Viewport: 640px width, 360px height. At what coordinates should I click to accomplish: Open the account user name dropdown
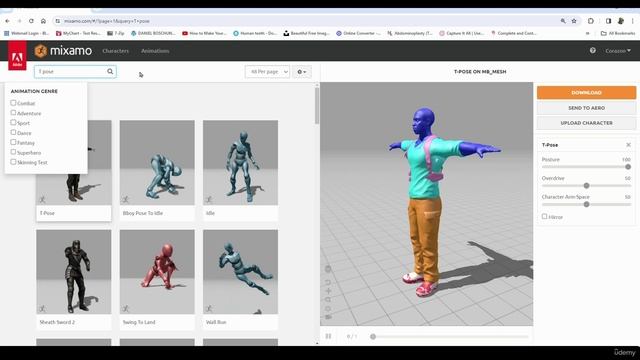(618, 51)
